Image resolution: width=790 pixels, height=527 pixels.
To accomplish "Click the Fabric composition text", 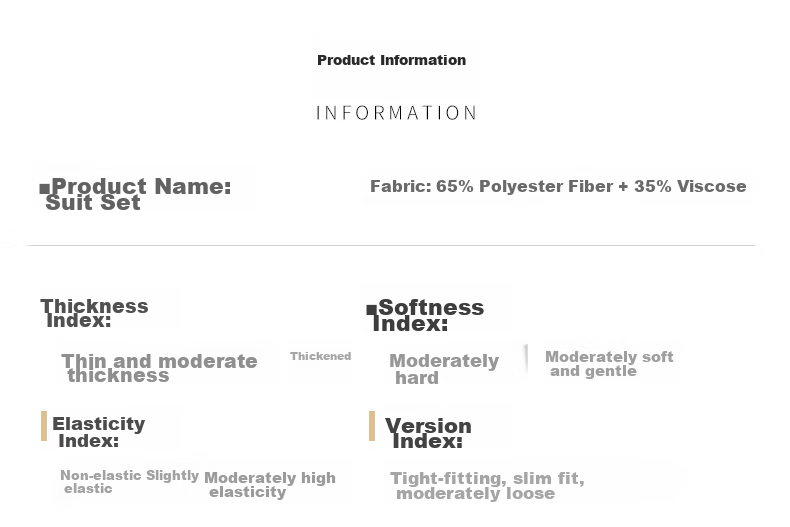I will (558, 186).
